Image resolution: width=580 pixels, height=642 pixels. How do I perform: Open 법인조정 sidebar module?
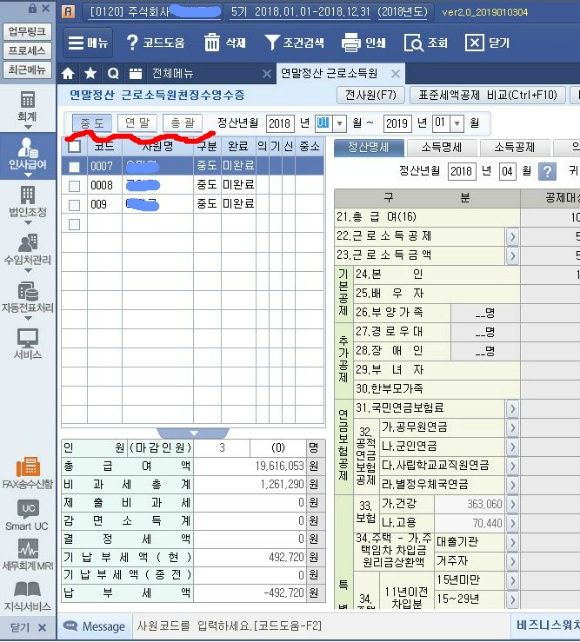(27, 204)
